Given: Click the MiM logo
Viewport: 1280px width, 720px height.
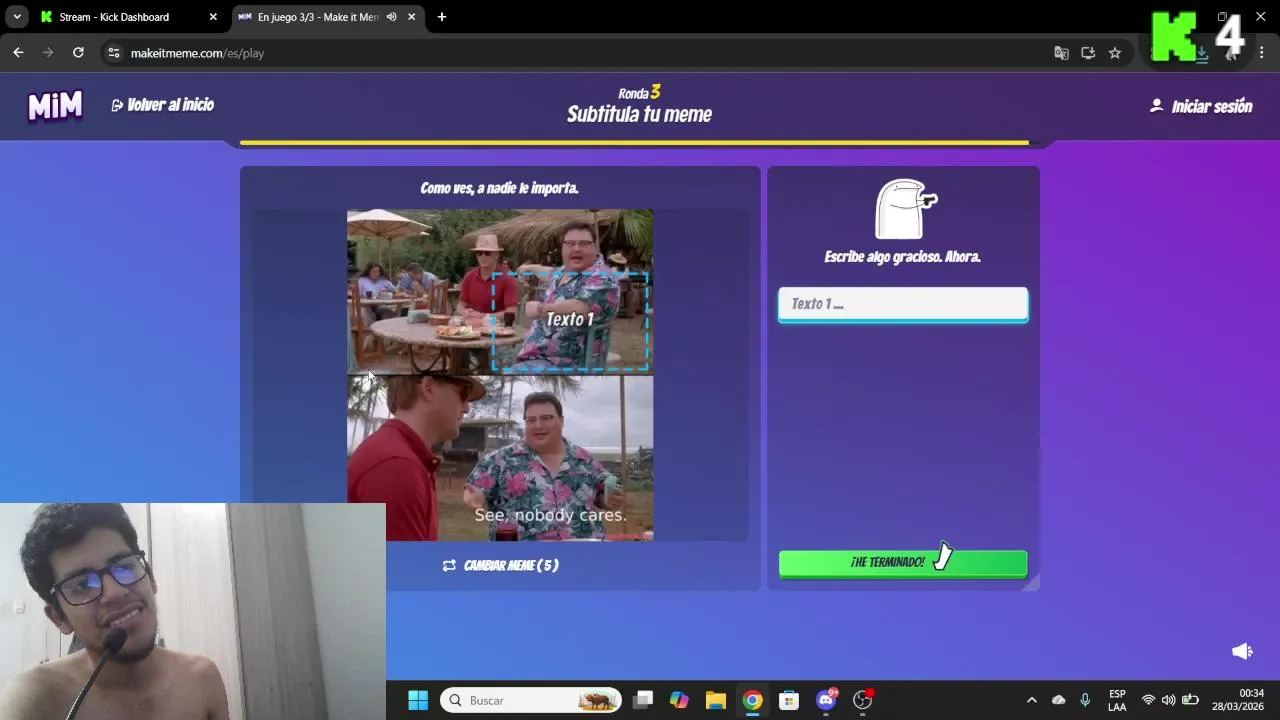Looking at the screenshot, I should 55,105.
